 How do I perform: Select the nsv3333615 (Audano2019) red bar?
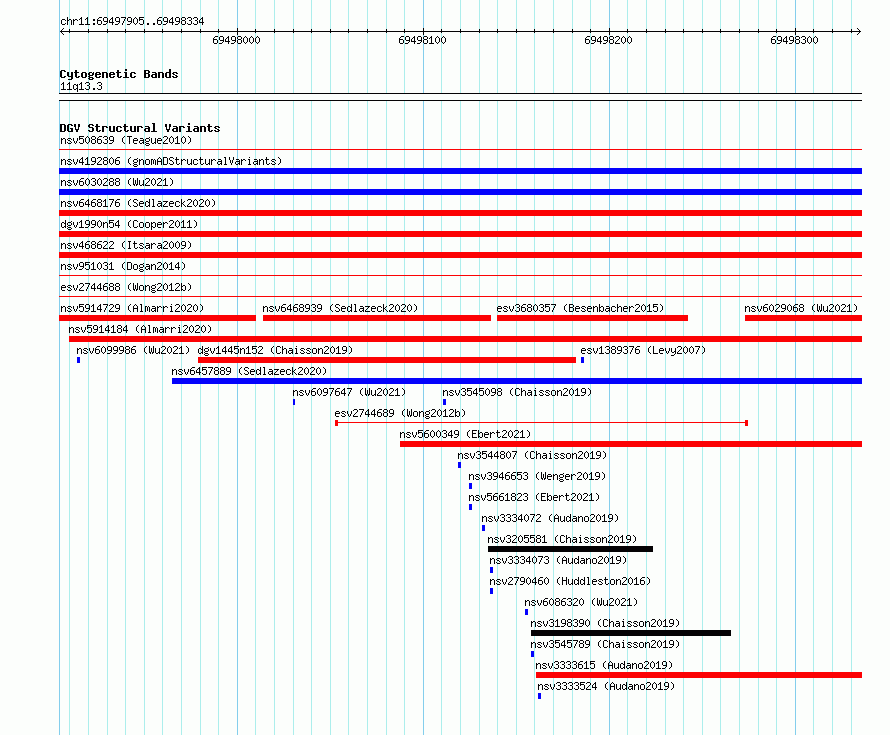tap(699, 675)
